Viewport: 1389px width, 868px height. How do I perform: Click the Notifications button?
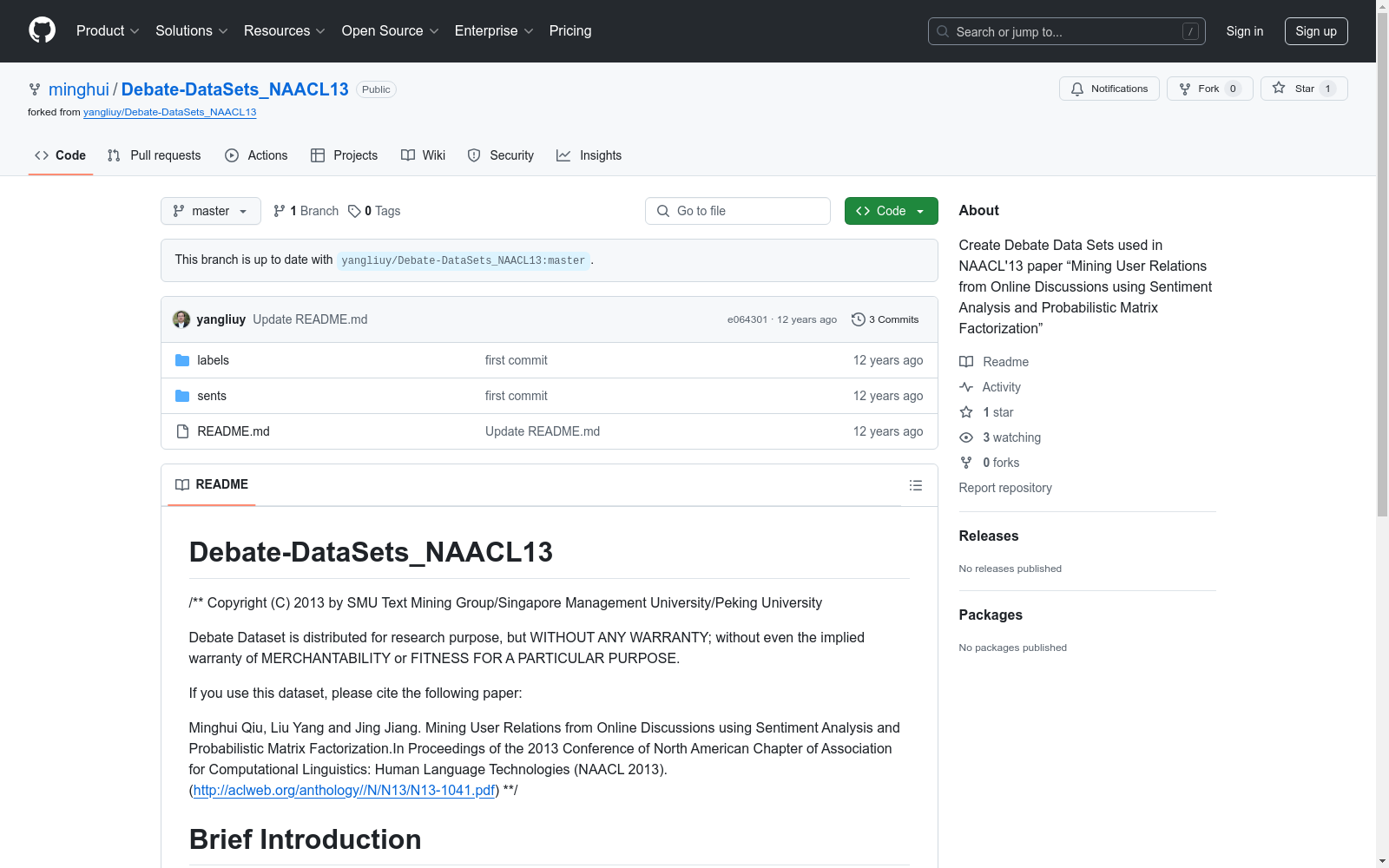(1109, 89)
